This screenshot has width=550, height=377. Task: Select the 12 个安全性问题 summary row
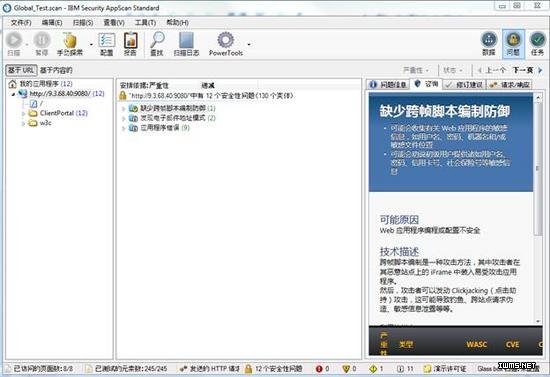pos(206,96)
